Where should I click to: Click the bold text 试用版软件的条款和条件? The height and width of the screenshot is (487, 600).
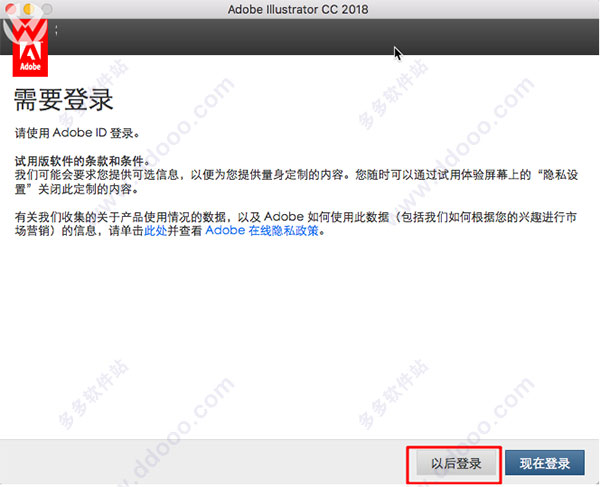pos(82,161)
